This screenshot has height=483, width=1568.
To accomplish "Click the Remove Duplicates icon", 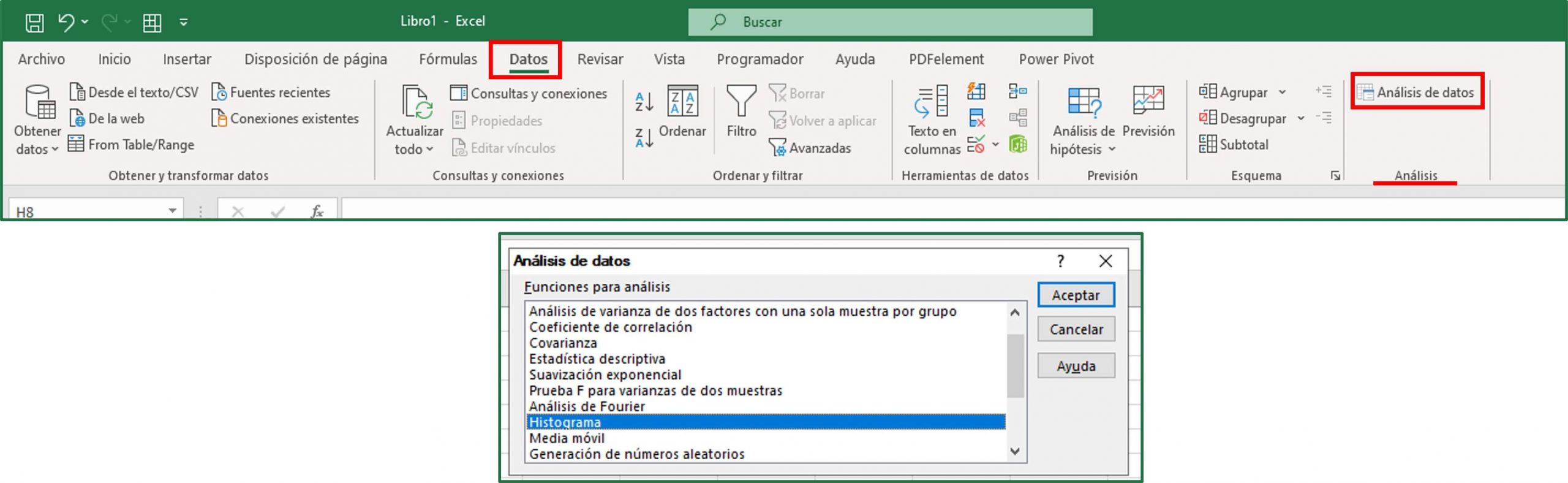I will point(976,118).
